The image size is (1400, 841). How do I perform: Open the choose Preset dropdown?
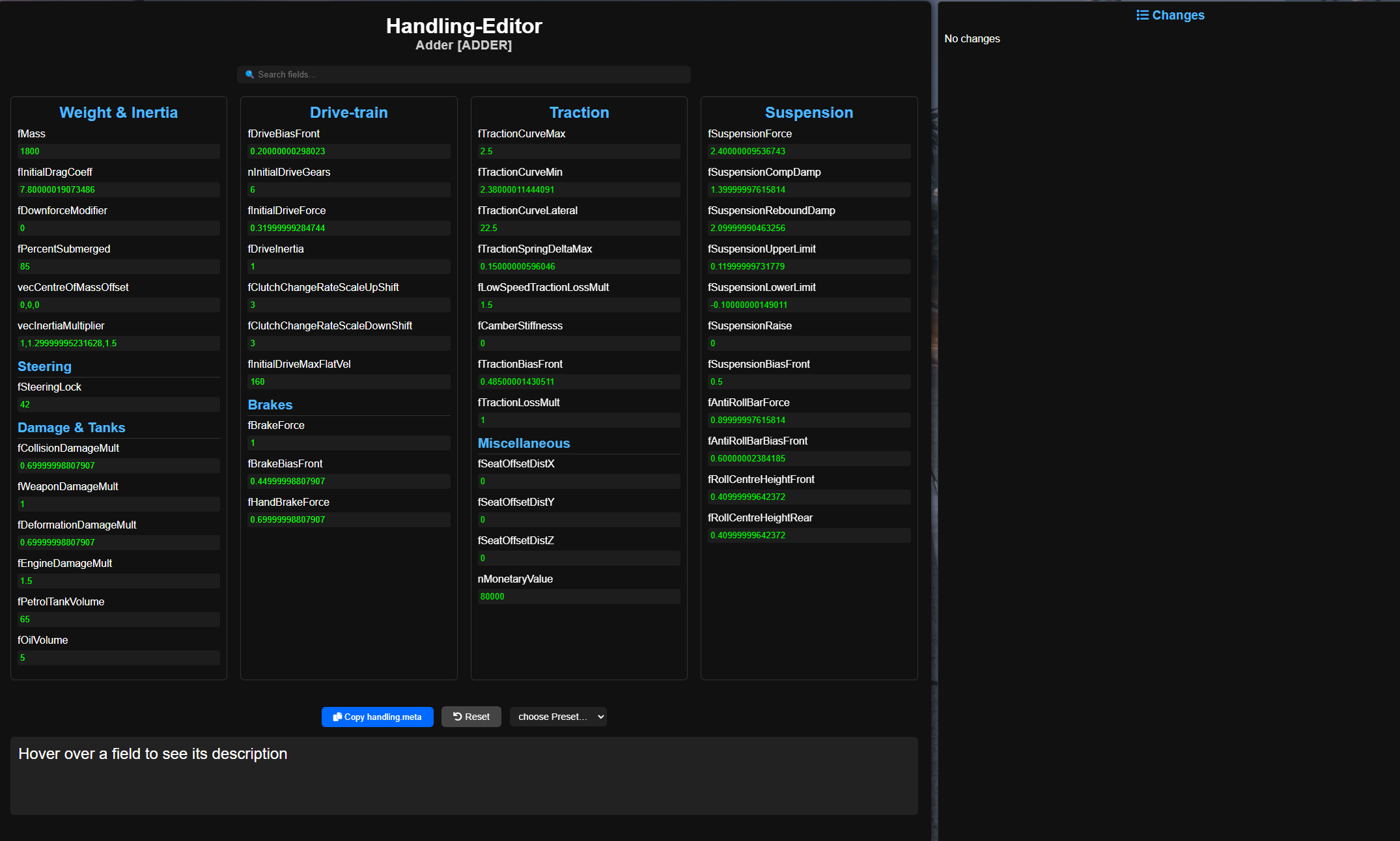(558, 716)
